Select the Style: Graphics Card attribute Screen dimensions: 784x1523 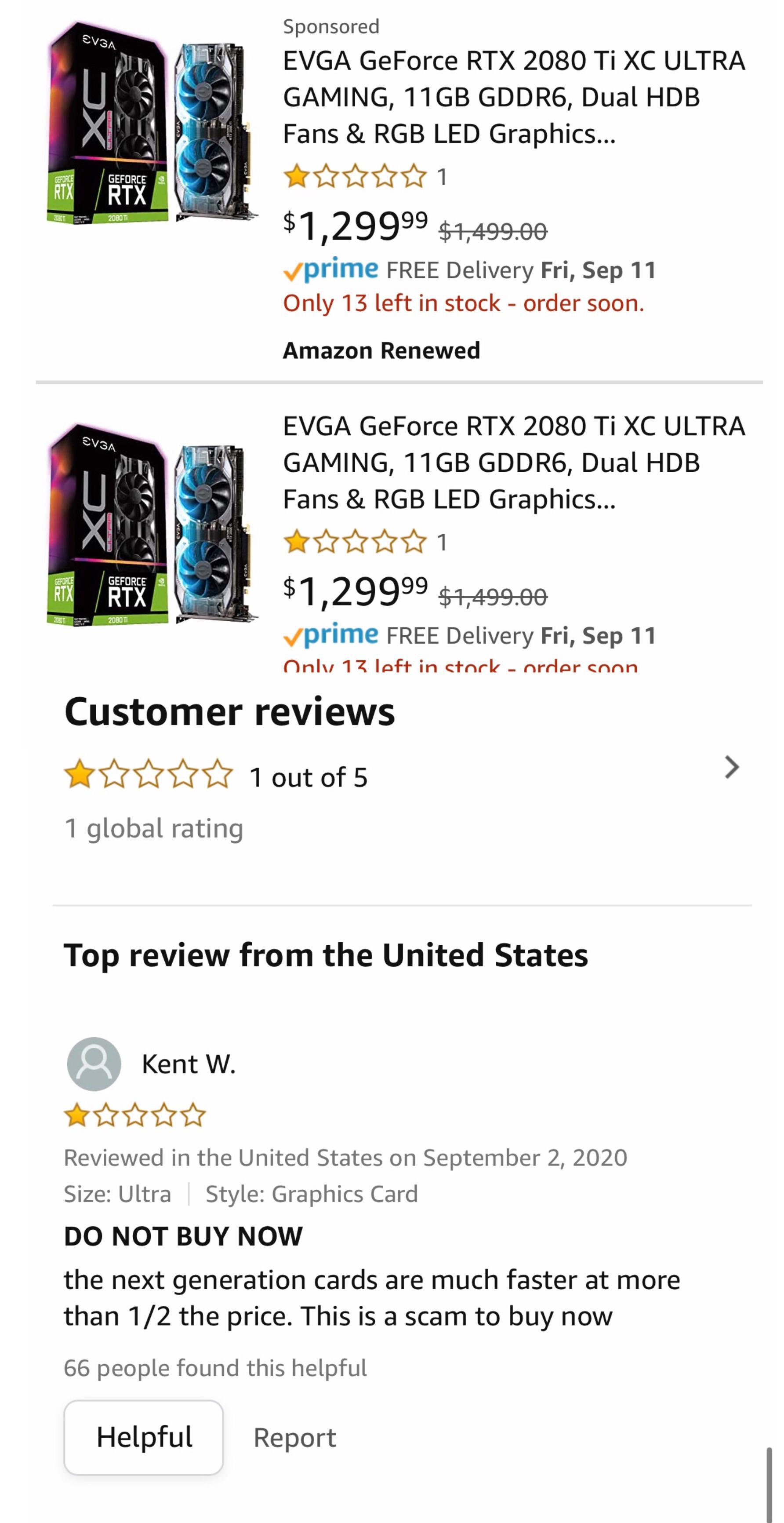(312, 1194)
